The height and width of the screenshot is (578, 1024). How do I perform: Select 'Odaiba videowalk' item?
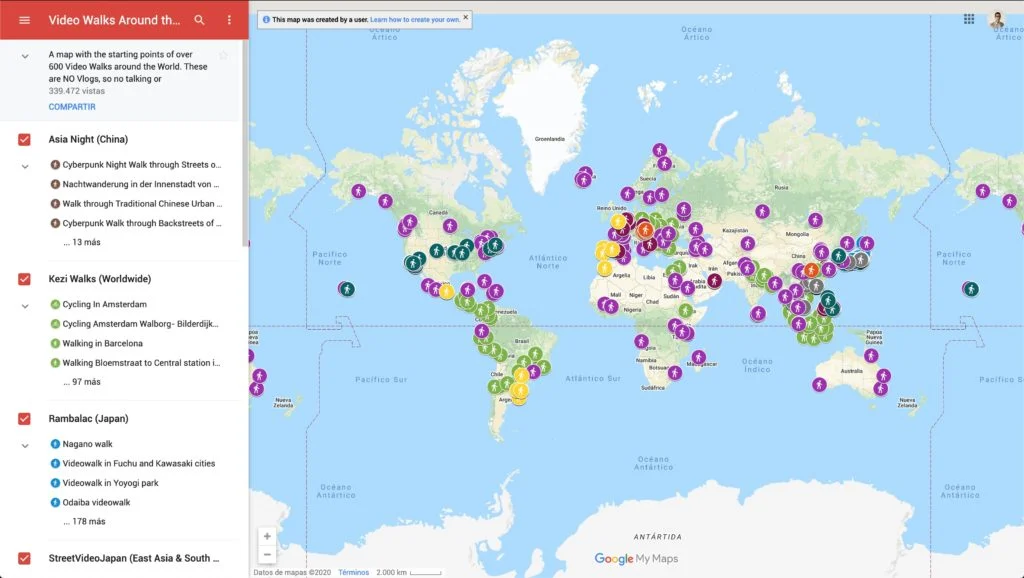91,503
